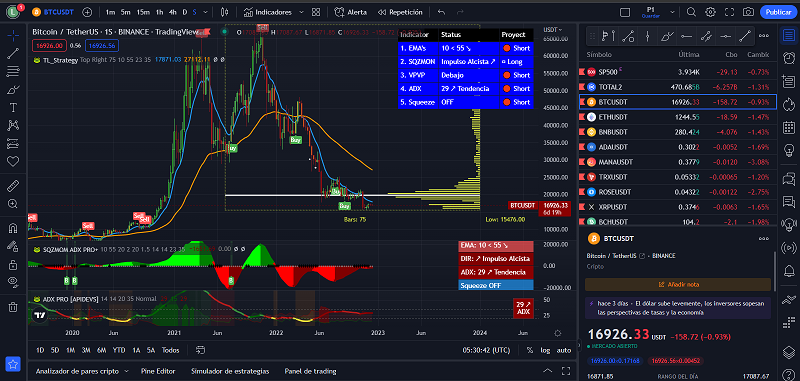
Task: Switch to the Pine Editor tab
Action: tap(158, 371)
